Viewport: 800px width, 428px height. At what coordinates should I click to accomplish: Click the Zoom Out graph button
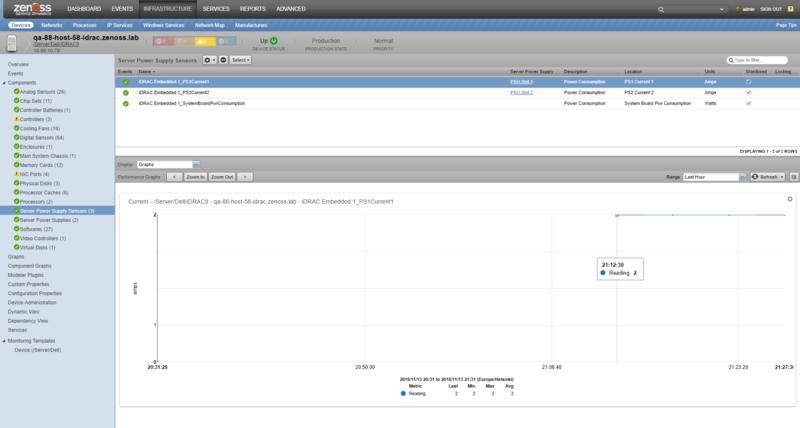[222, 177]
